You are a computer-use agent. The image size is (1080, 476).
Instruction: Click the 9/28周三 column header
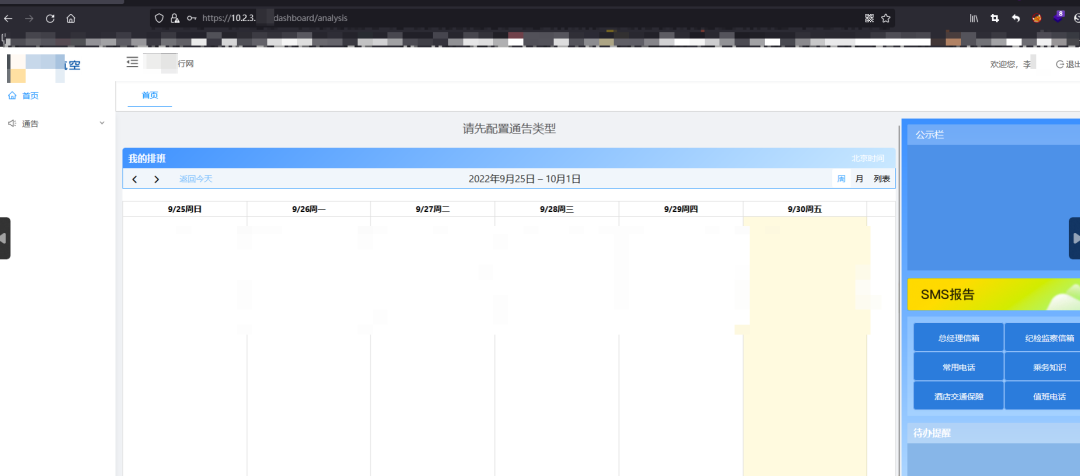[x=557, y=209]
